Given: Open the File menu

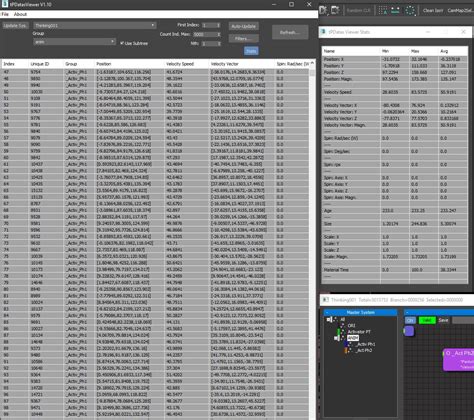Looking at the screenshot, I should click(5, 14).
